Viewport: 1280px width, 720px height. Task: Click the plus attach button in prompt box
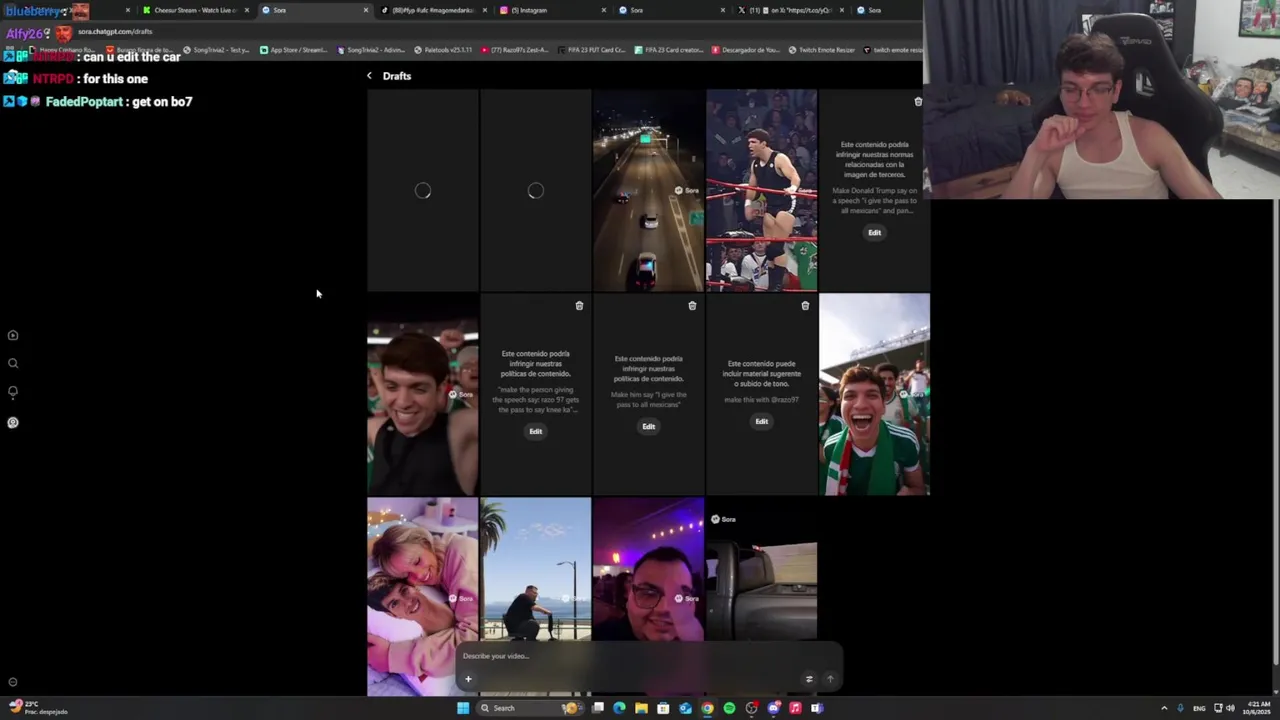(x=468, y=679)
